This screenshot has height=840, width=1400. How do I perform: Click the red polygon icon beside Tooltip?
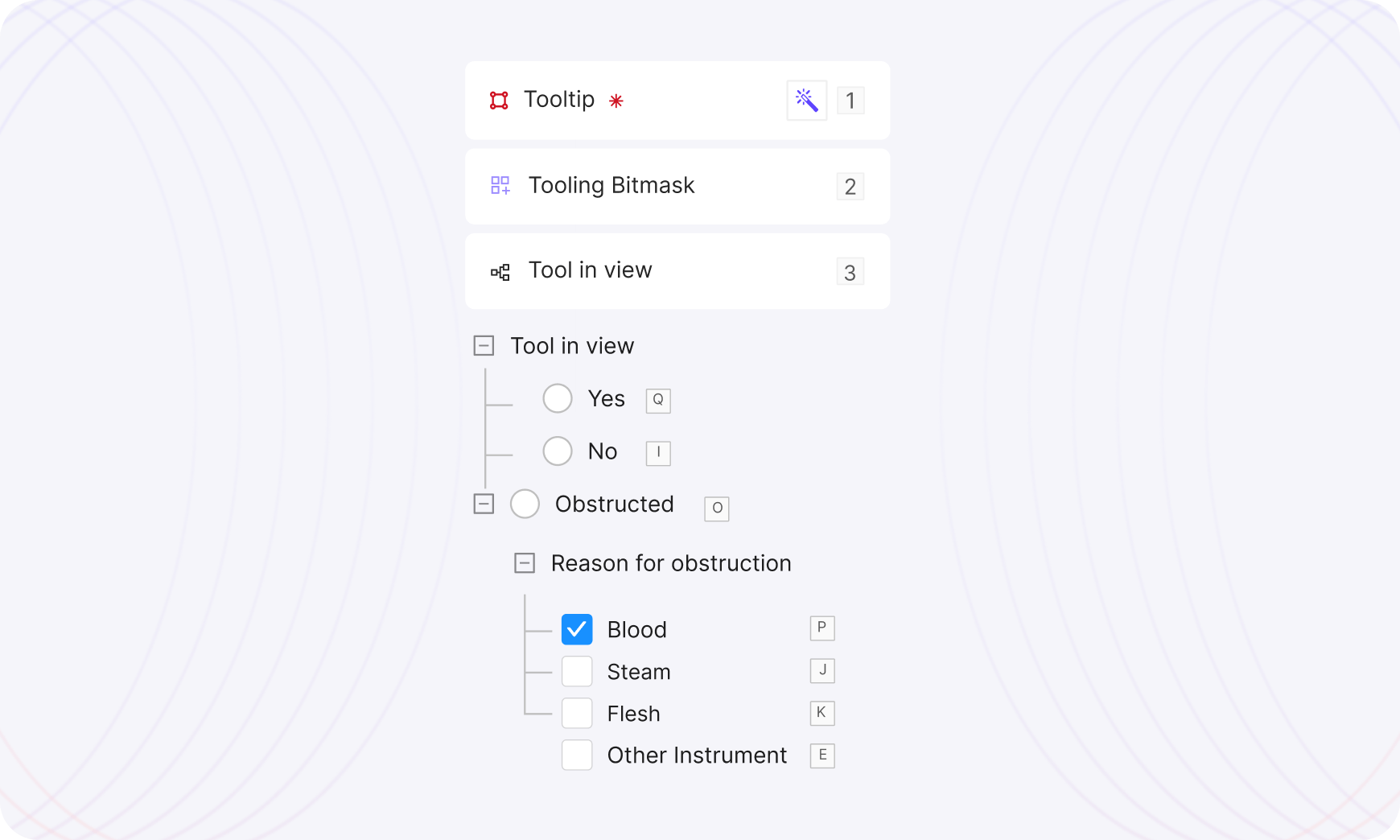point(499,101)
